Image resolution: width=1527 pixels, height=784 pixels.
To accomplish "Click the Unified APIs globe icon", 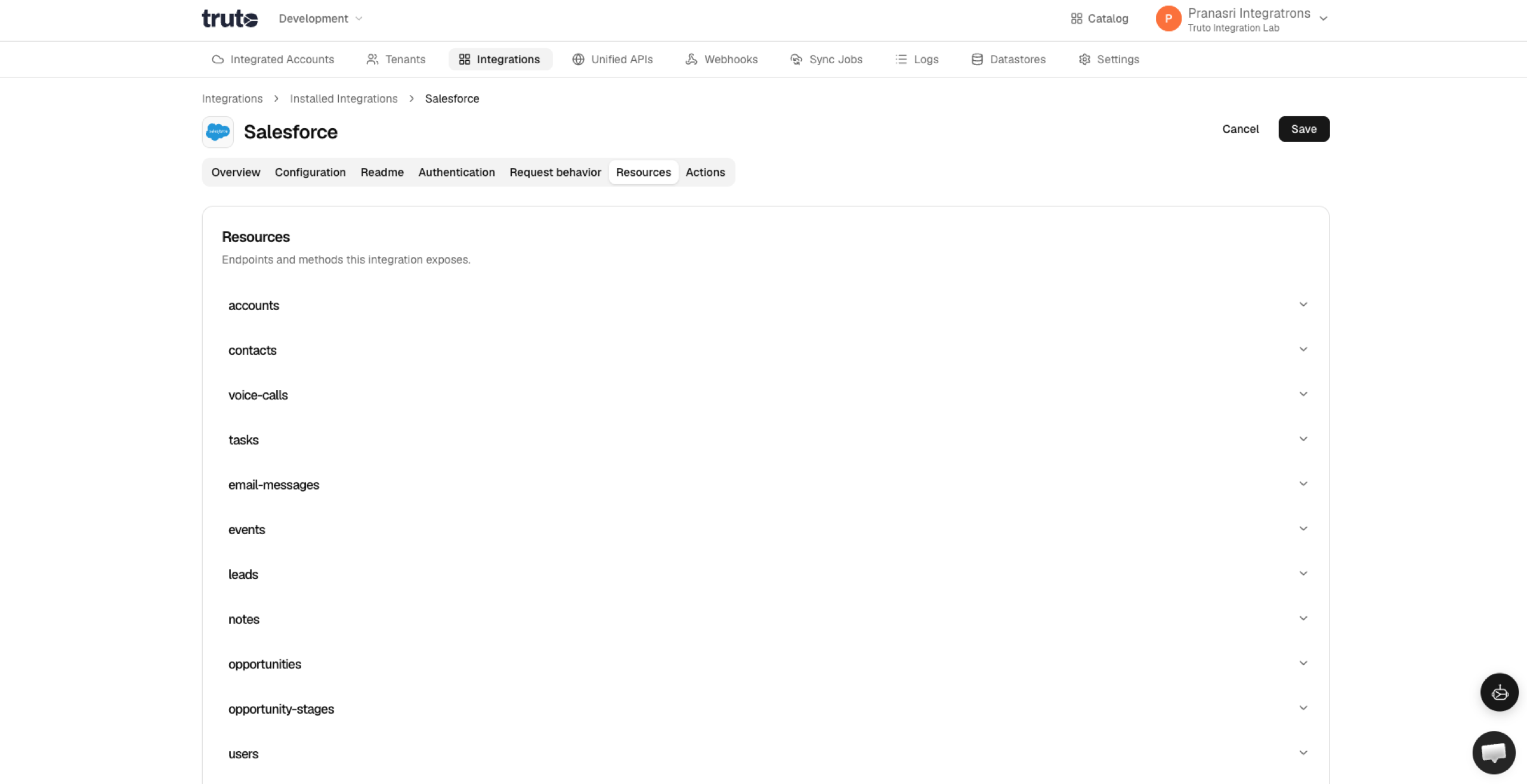I will point(578,59).
